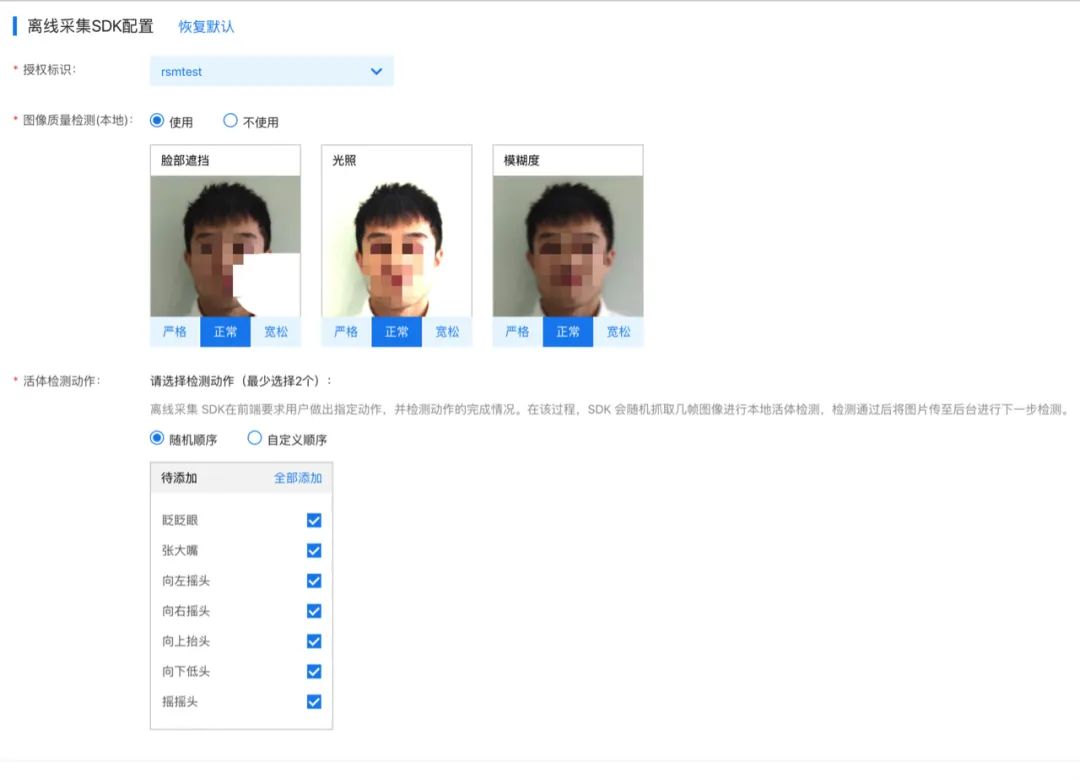Select 严格 mode for 光照 detection
1080x779 pixels.
click(345, 331)
